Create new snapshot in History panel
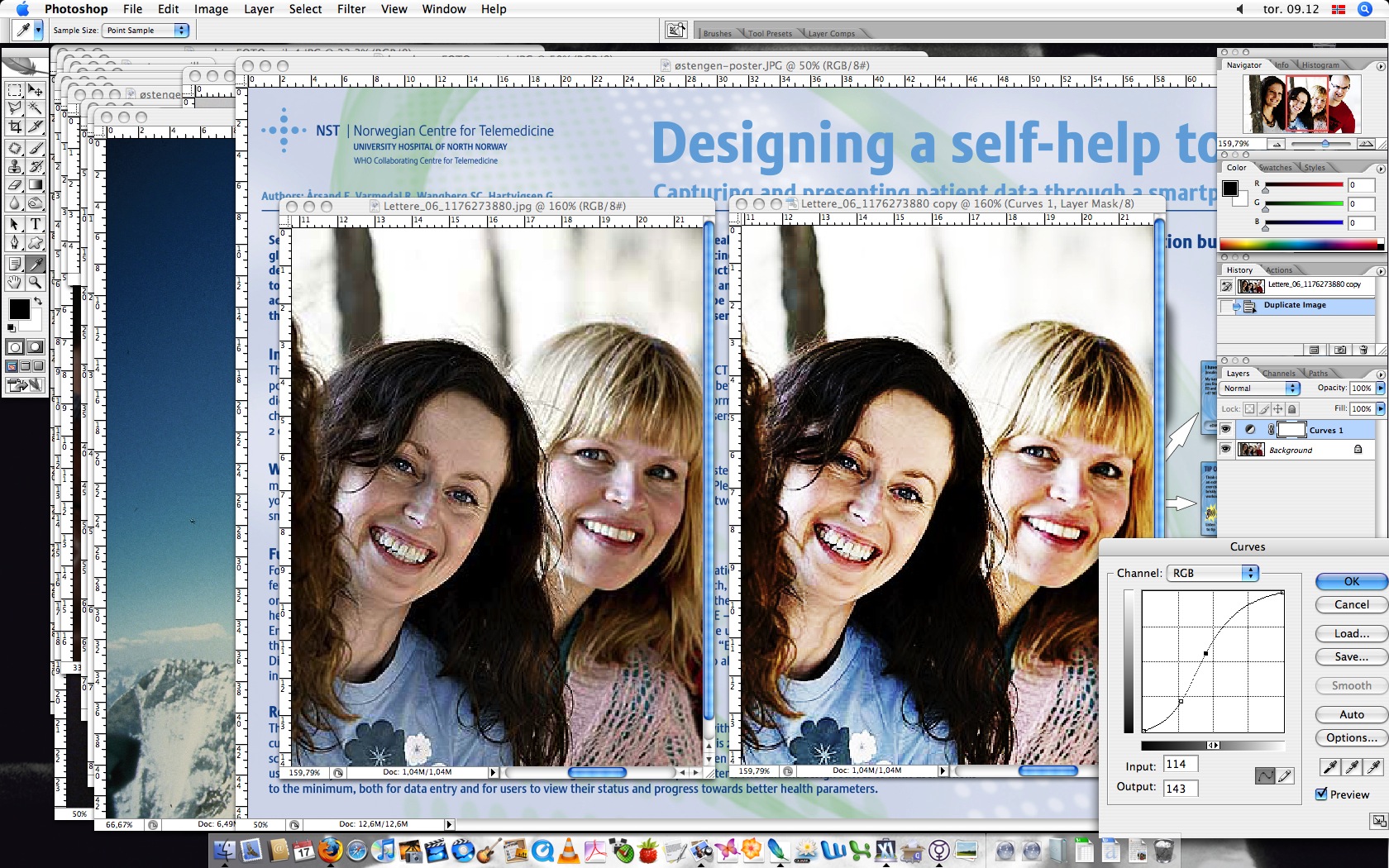 point(1340,350)
